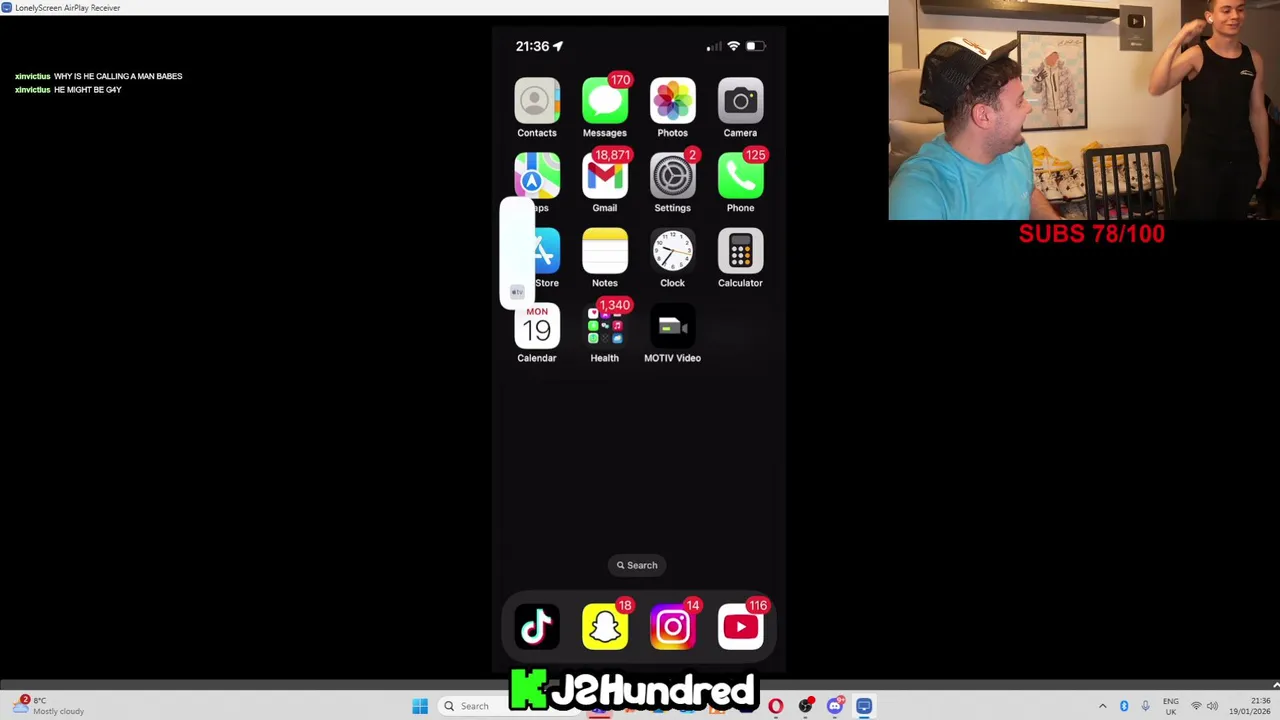1280x720 pixels.
Task: Launch the Camera app
Action: point(741,101)
